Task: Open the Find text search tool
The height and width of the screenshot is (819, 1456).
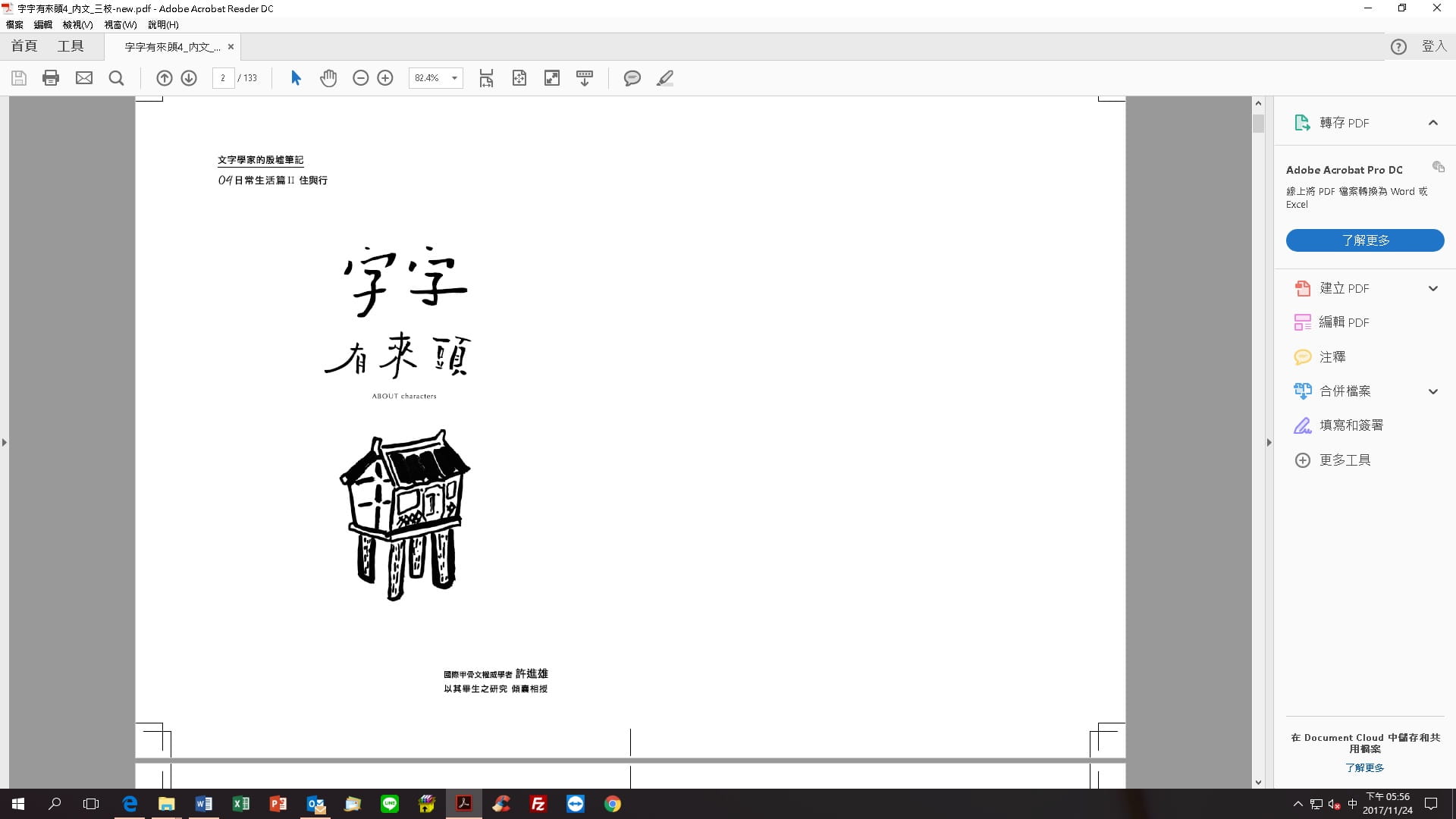Action: tap(116, 78)
